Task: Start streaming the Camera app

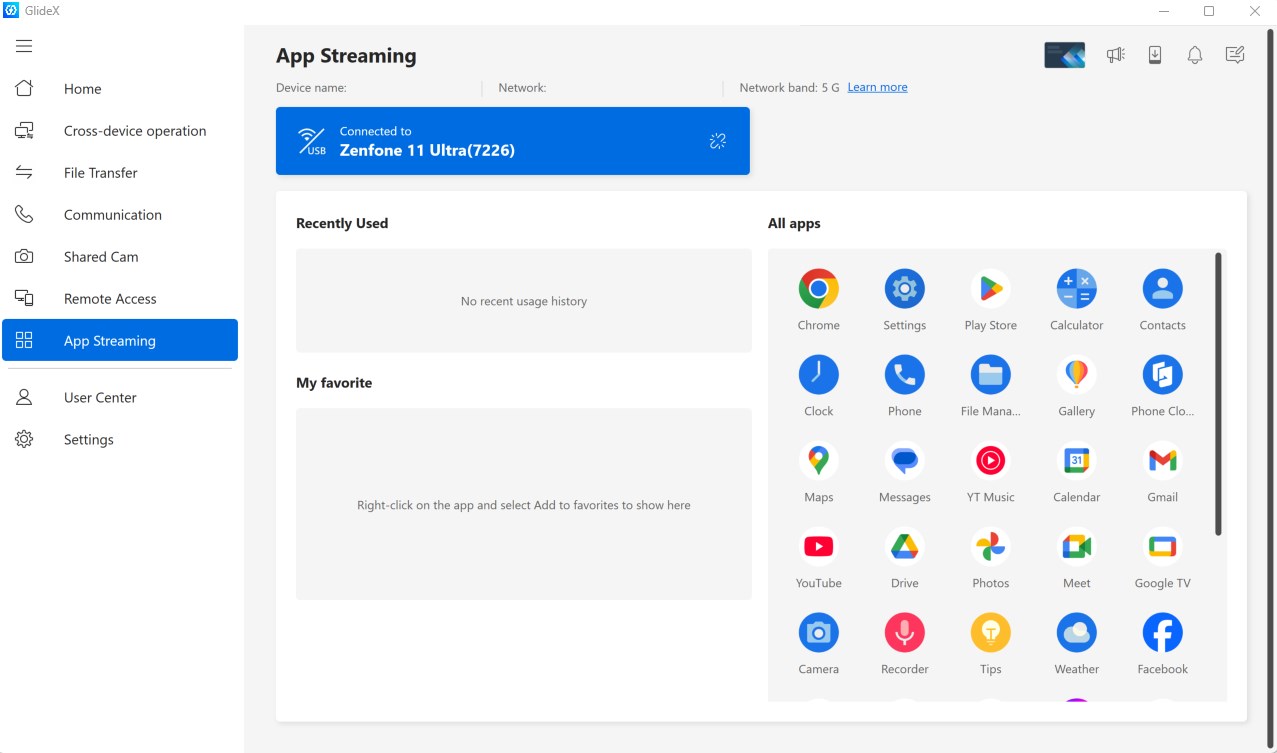Action: pyautogui.click(x=818, y=632)
